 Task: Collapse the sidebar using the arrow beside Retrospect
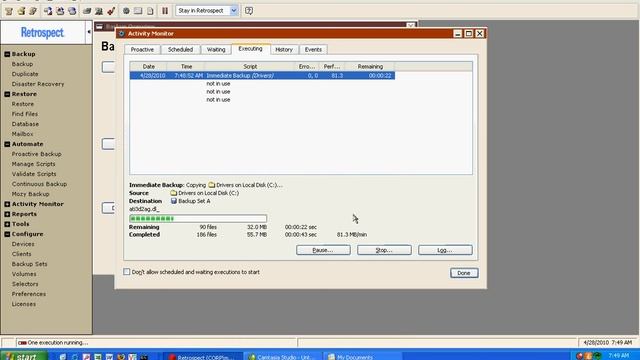point(89,31)
